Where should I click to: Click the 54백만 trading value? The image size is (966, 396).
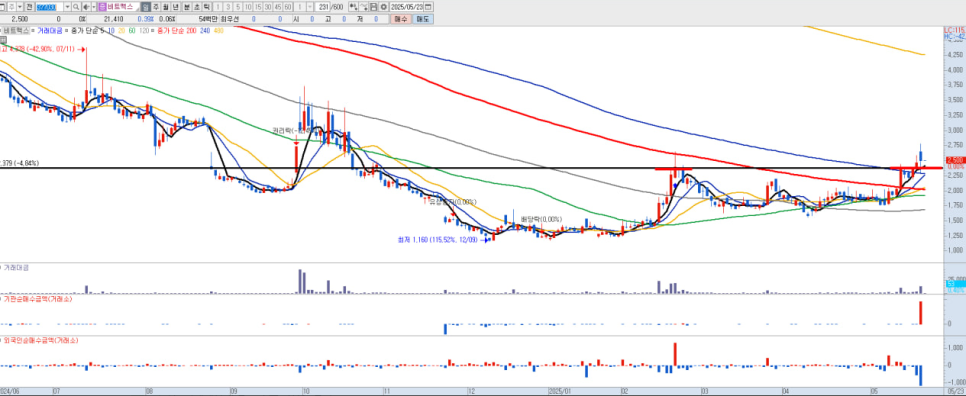point(208,19)
